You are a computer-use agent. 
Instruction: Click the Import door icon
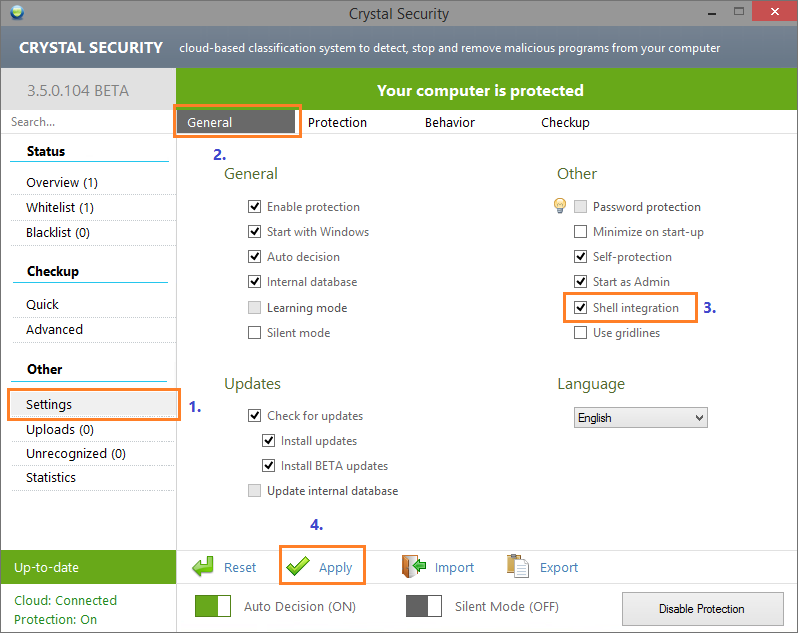point(414,567)
